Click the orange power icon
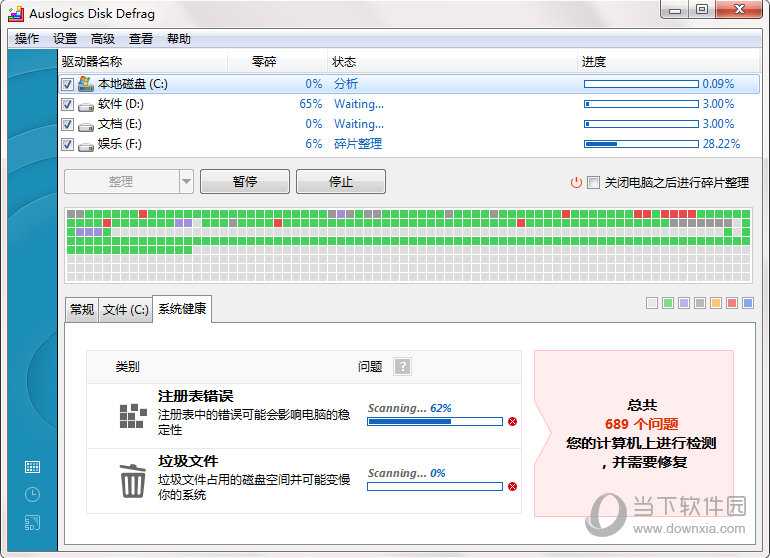This screenshot has width=770, height=558. pyautogui.click(x=576, y=183)
